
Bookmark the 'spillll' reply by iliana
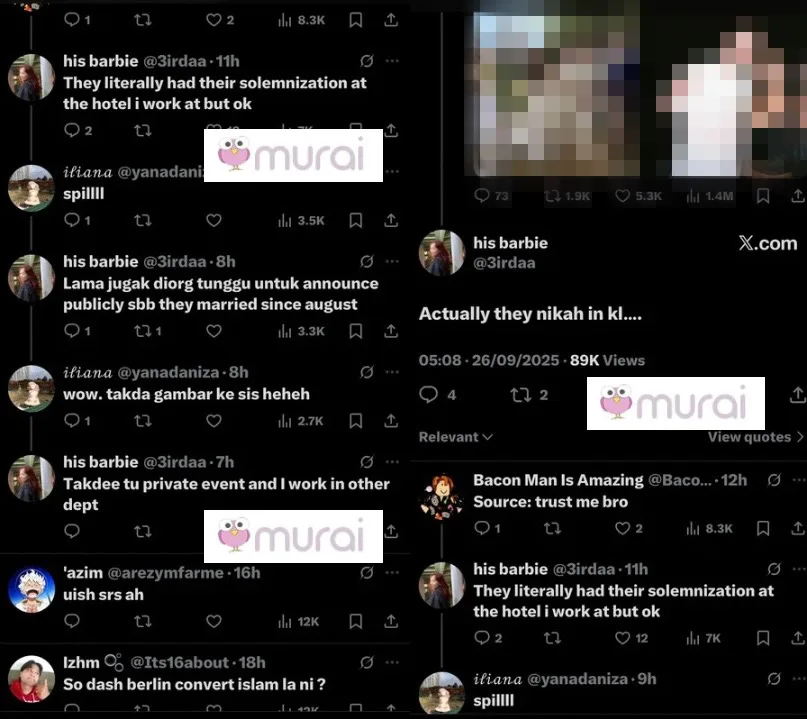356,220
